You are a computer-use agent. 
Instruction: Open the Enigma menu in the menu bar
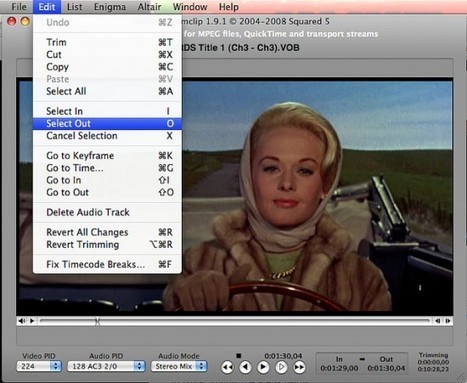(x=110, y=7)
